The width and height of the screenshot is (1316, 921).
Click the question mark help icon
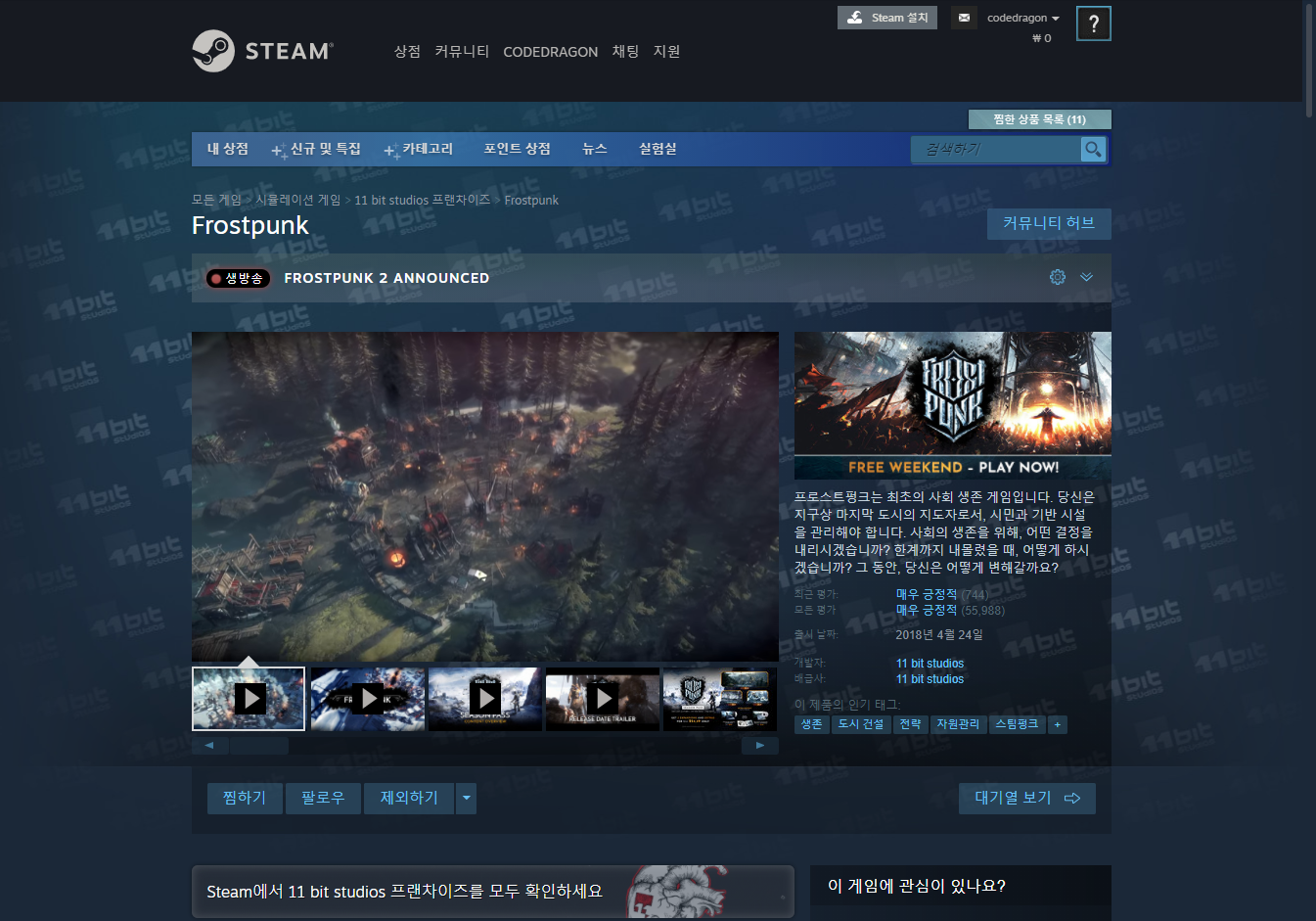tap(1093, 23)
